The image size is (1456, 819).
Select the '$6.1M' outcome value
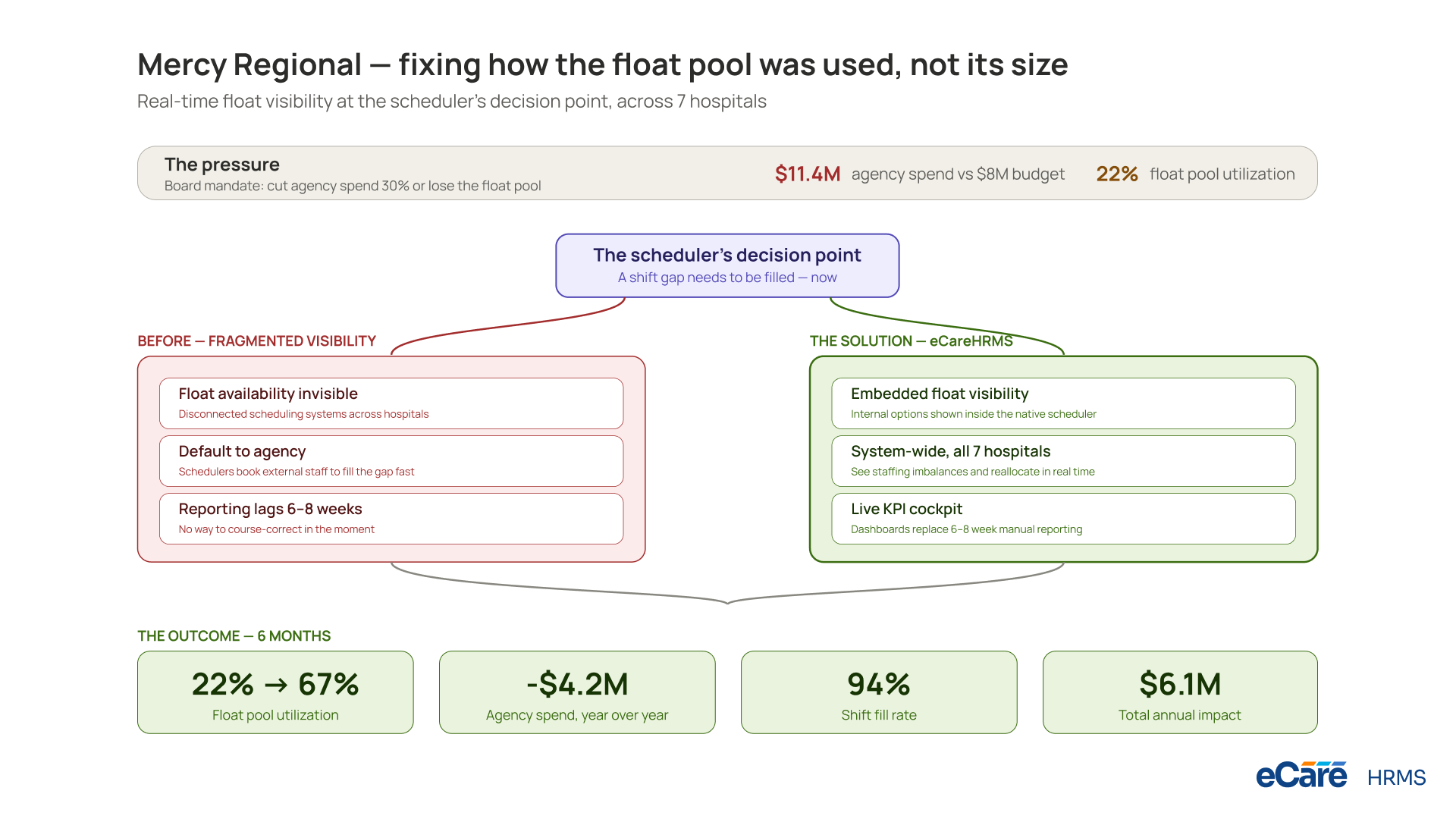tap(1180, 684)
